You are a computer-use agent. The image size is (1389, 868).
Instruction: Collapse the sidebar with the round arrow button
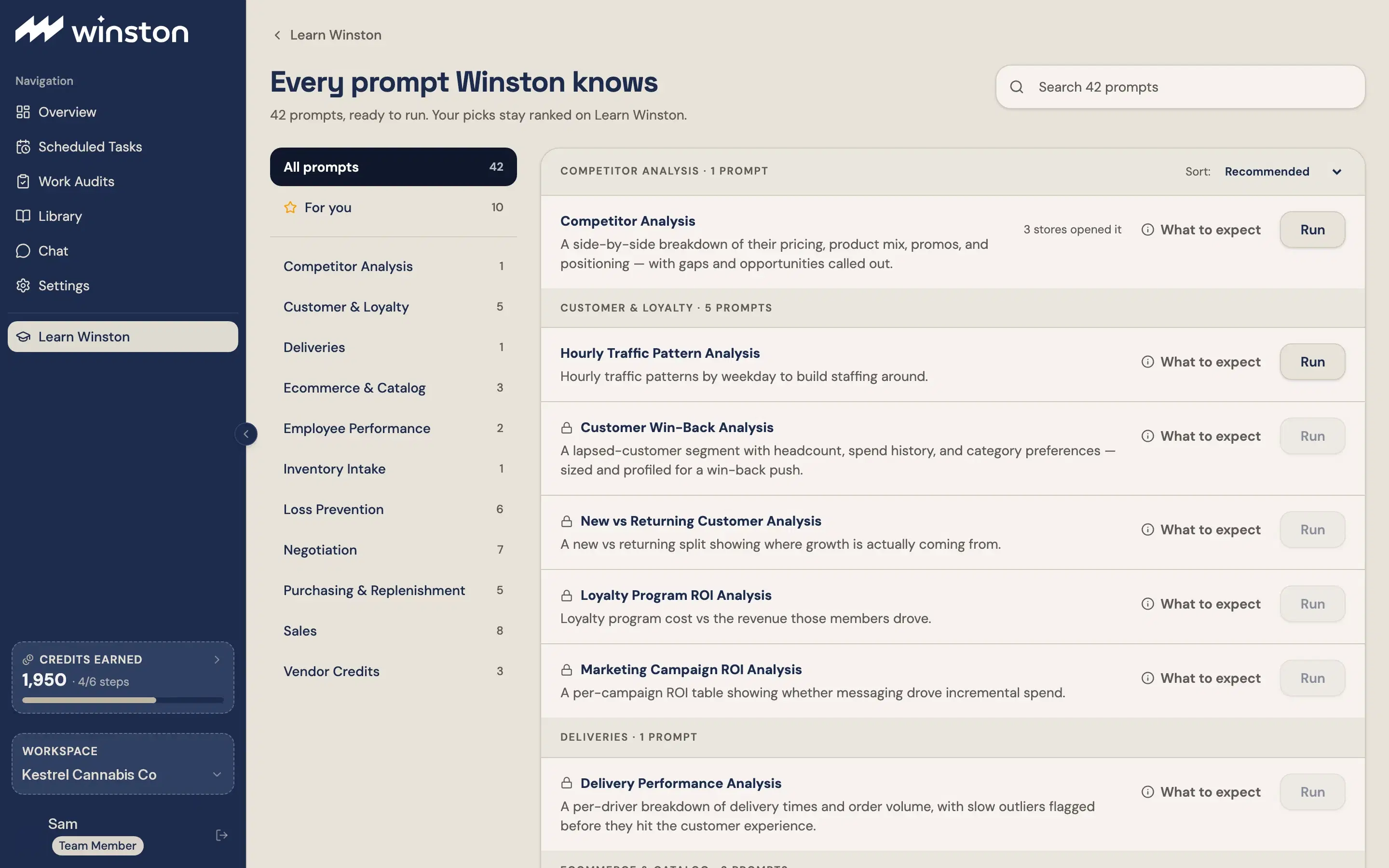[246, 434]
